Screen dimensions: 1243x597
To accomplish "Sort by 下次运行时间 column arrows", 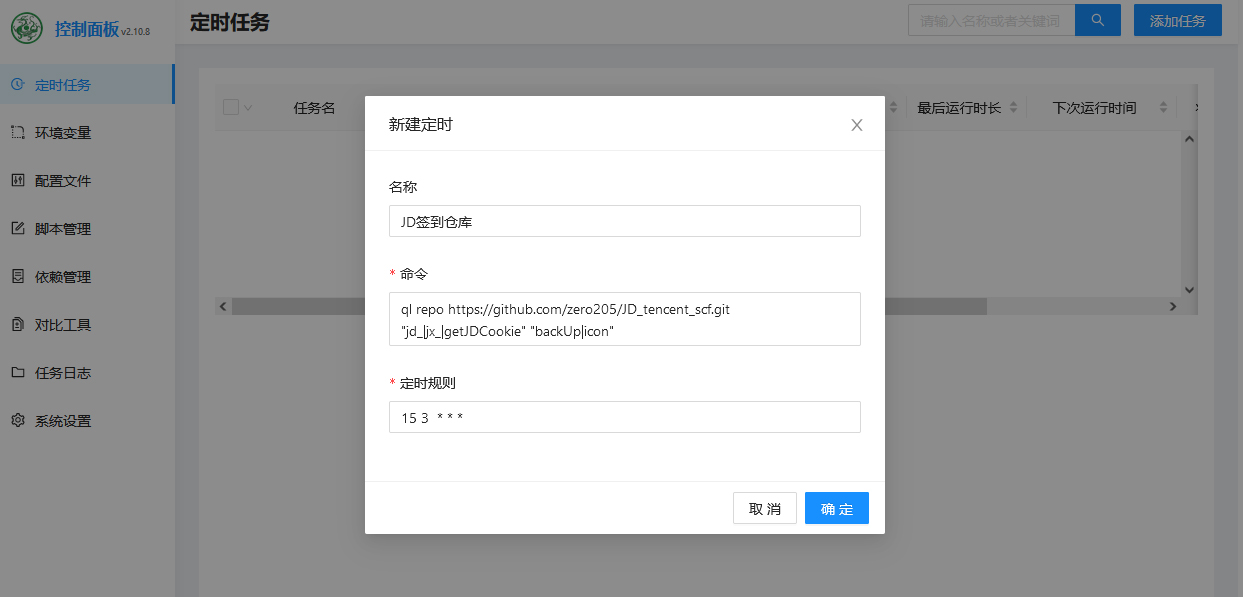I will [1163, 108].
